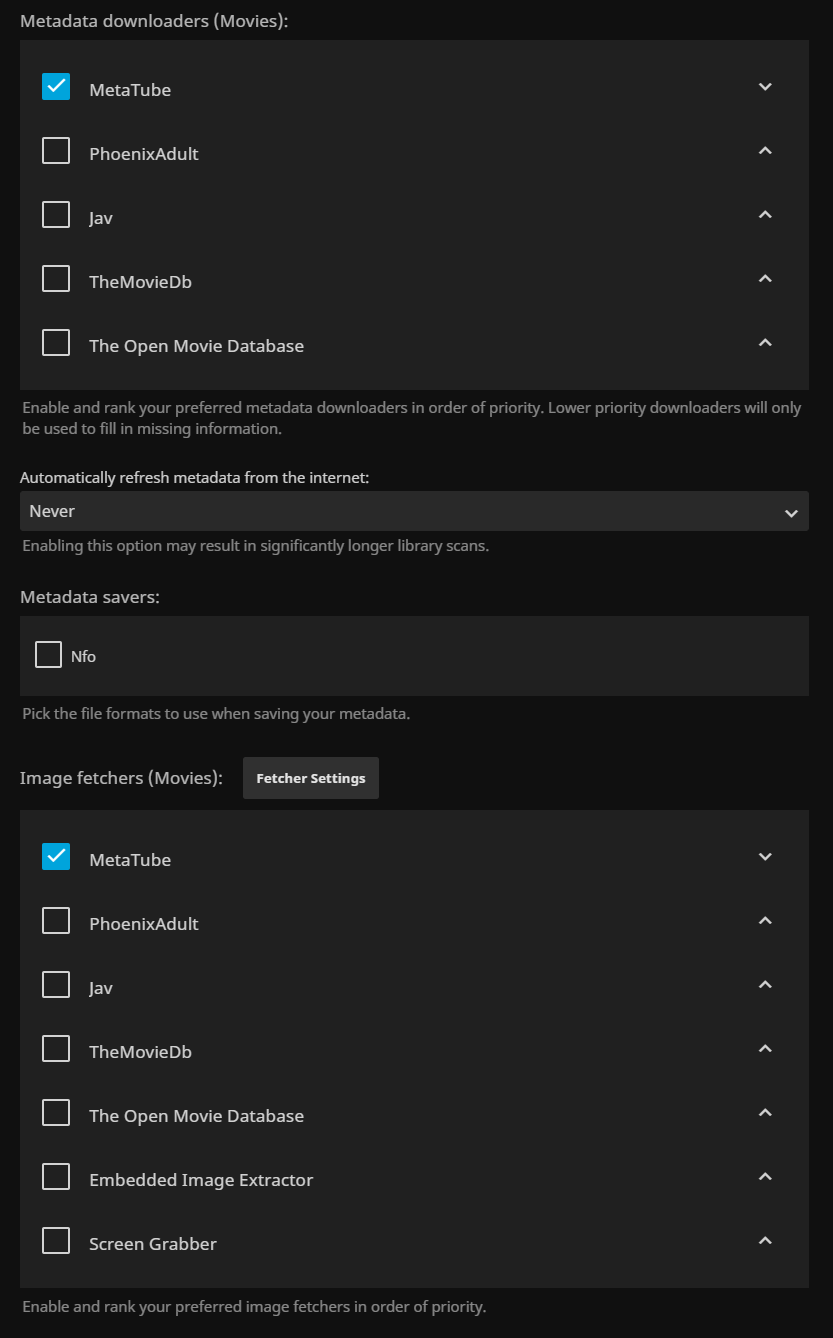
Task: Raise TheMovieDb metadata downloader priority
Action: click(x=765, y=280)
